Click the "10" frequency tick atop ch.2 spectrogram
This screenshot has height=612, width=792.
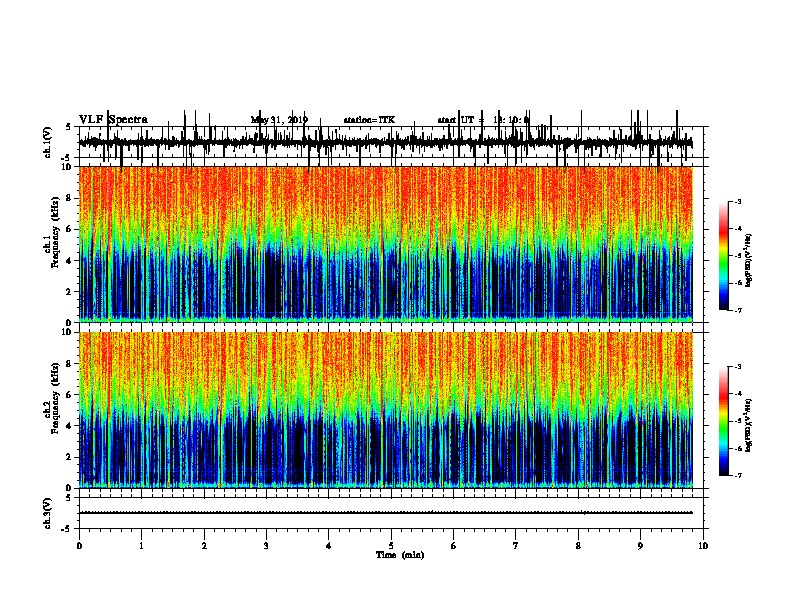[67, 332]
